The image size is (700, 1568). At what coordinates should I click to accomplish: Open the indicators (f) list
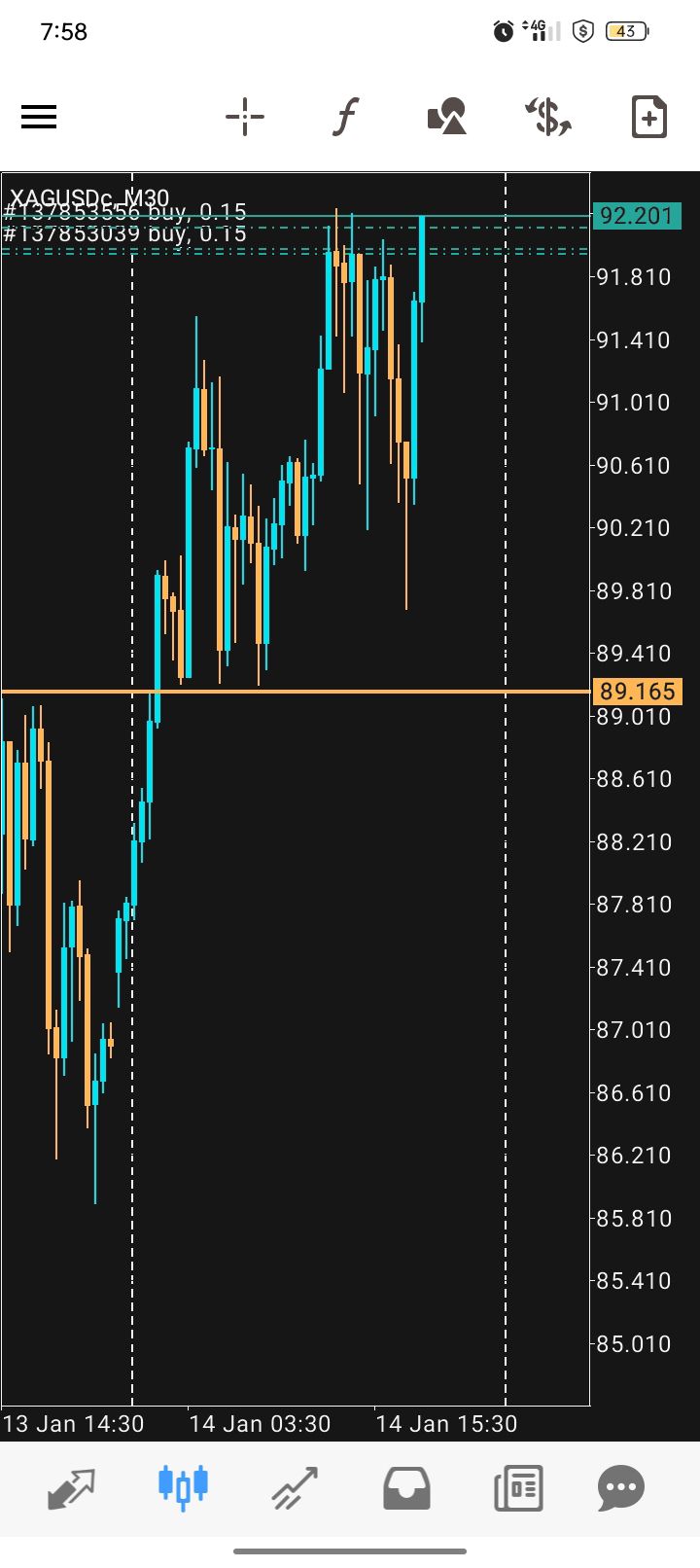coord(345,118)
